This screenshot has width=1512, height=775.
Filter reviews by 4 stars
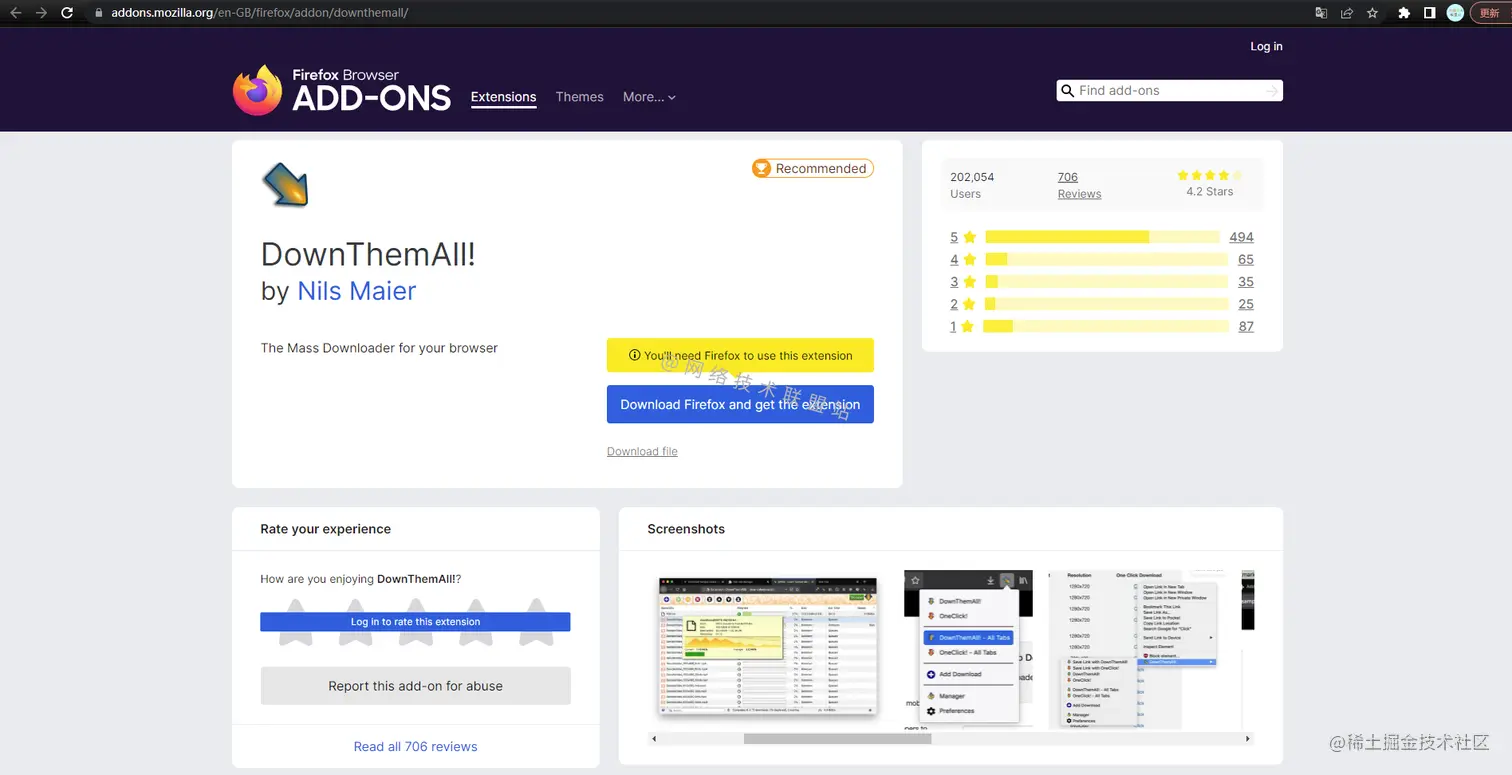[x=963, y=259]
